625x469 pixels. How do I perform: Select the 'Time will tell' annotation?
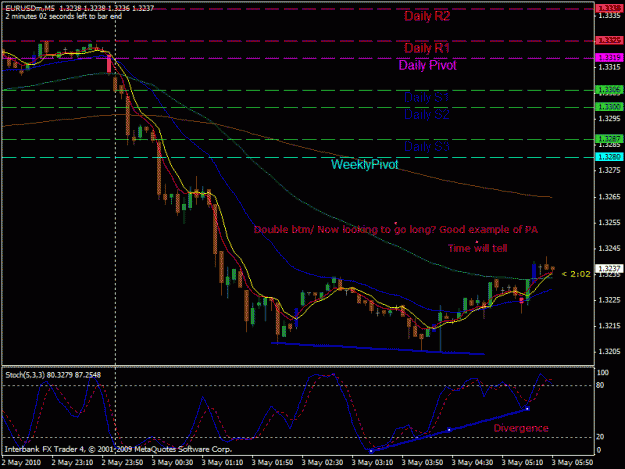(x=478, y=248)
